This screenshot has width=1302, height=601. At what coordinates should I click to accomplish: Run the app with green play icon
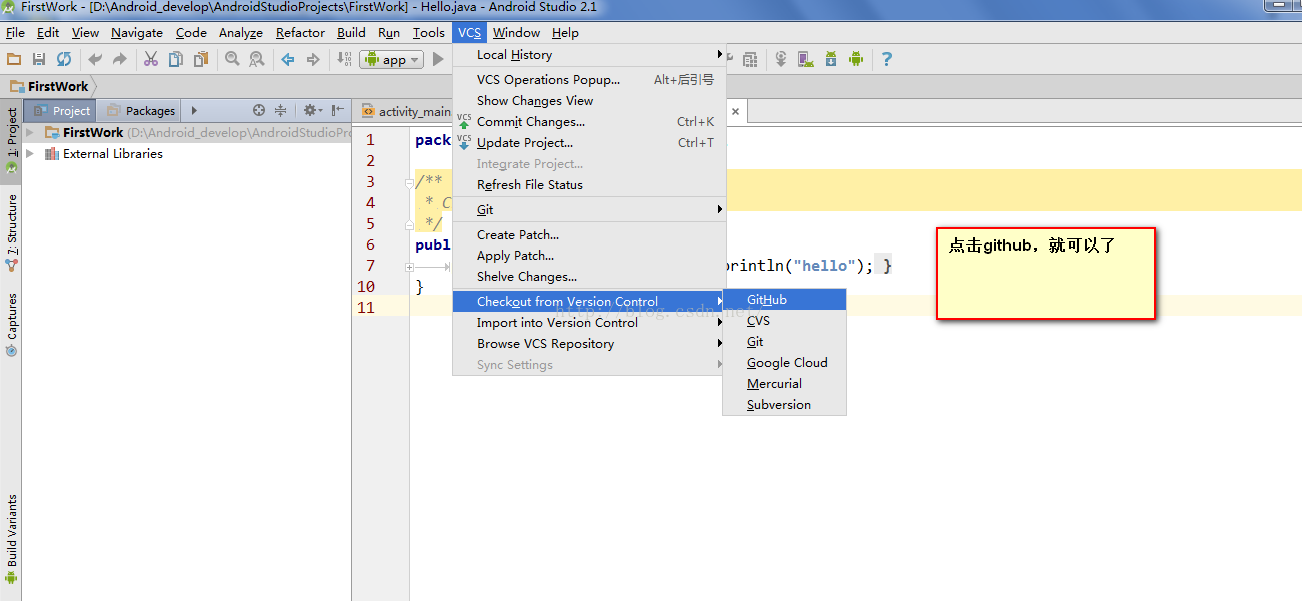click(438, 60)
